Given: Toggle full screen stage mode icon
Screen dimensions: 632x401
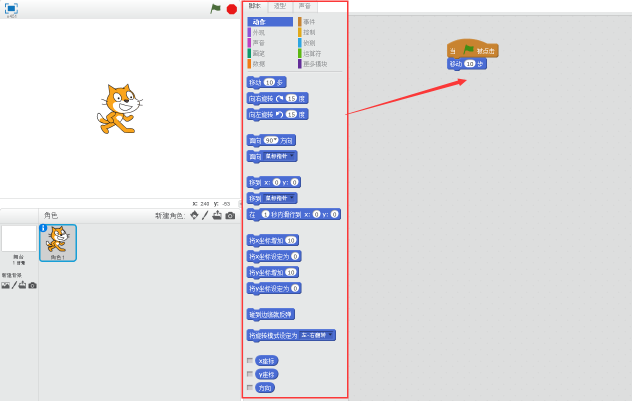Looking at the screenshot, I should (x=11, y=8).
